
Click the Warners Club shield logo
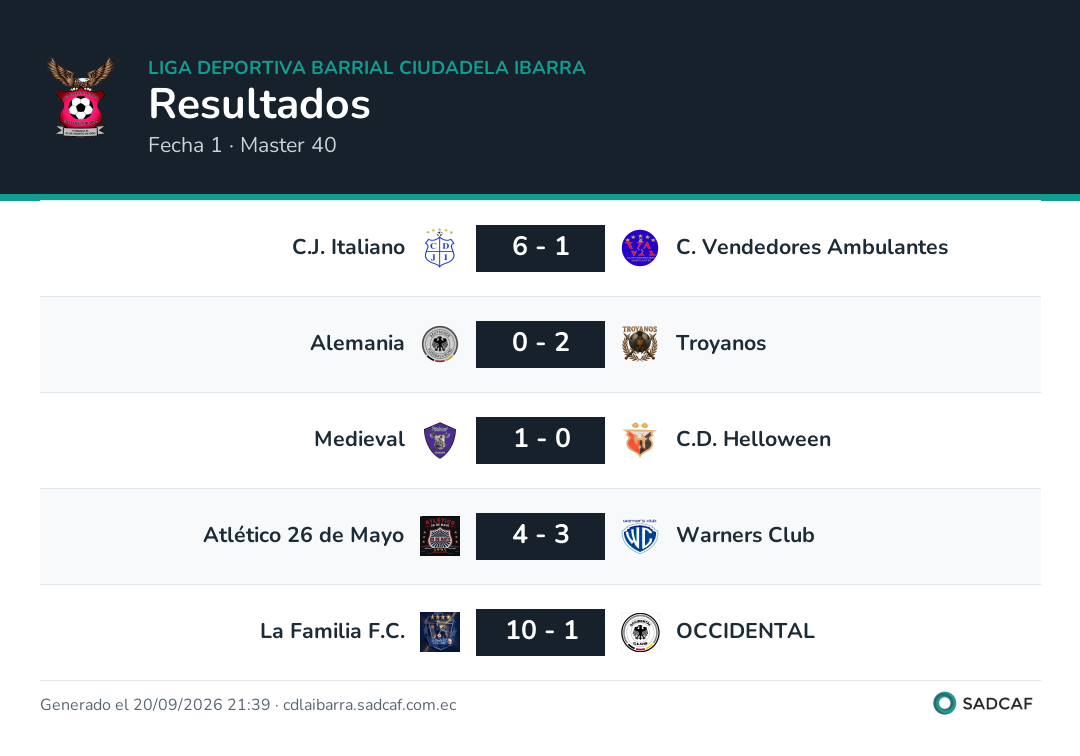coord(640,536)
